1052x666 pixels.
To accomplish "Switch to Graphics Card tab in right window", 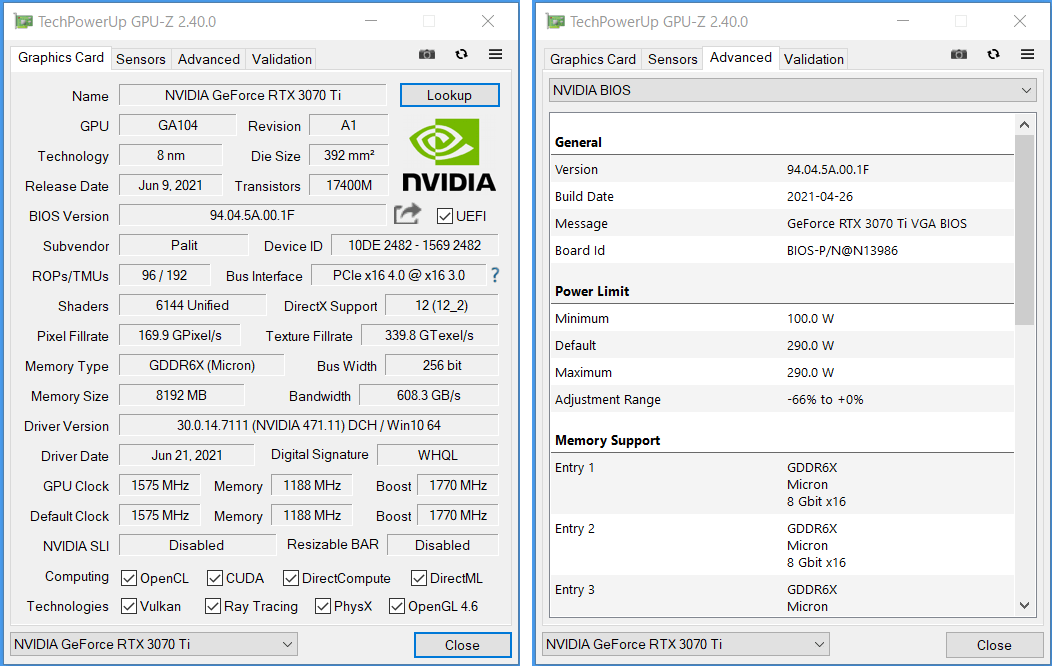I will pos(593,59).
